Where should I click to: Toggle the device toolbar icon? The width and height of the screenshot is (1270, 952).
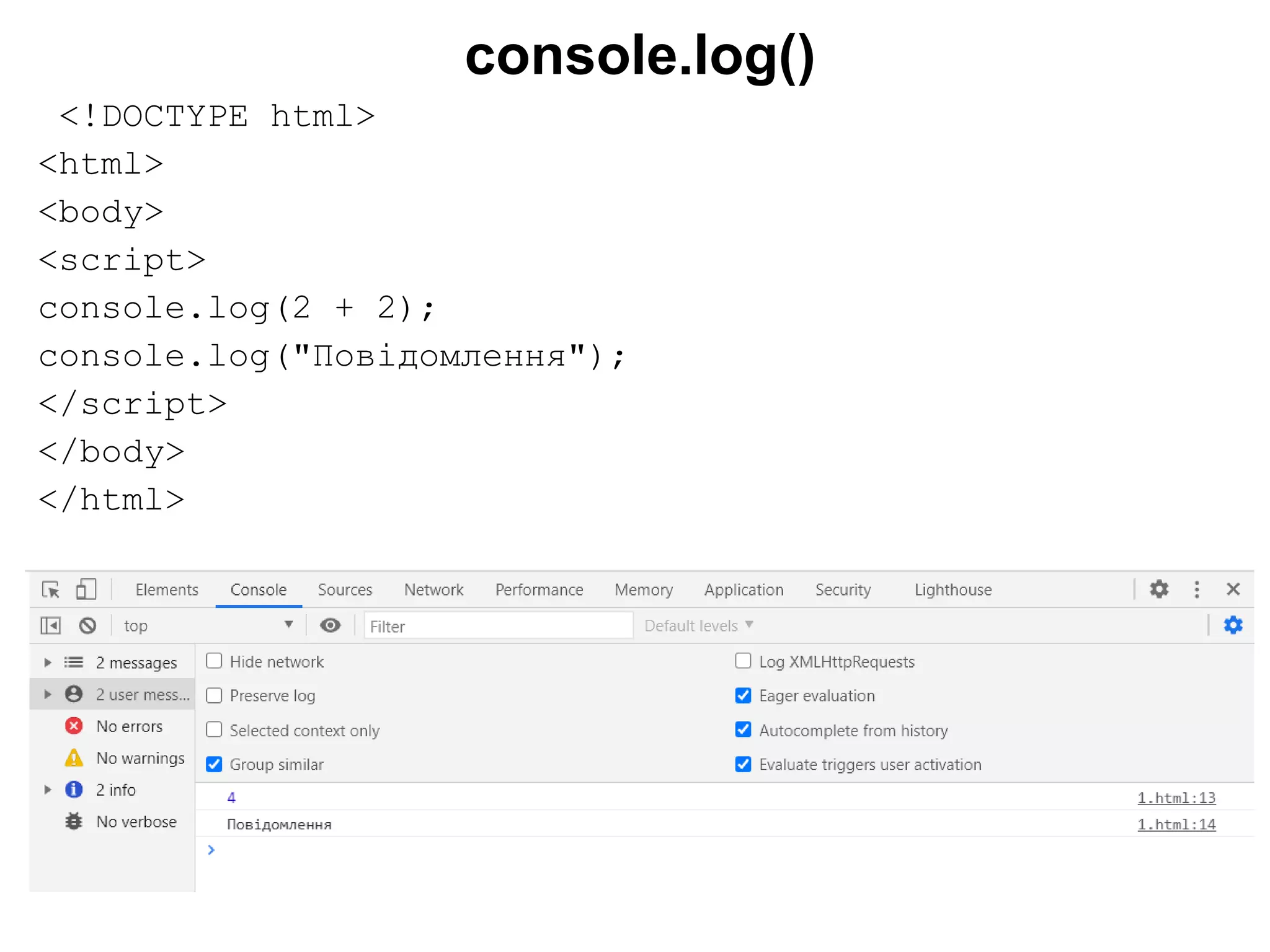pos(86,589)
